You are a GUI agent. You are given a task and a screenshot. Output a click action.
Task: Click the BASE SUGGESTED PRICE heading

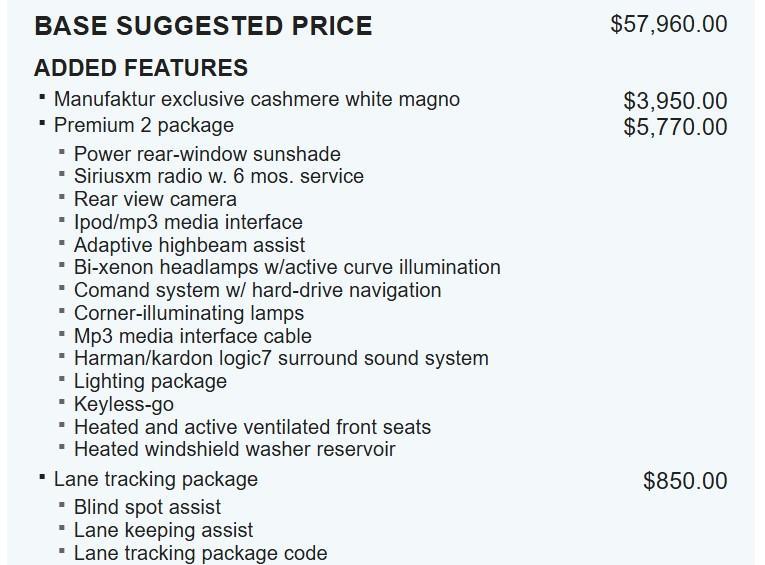[x=203, y=26]
